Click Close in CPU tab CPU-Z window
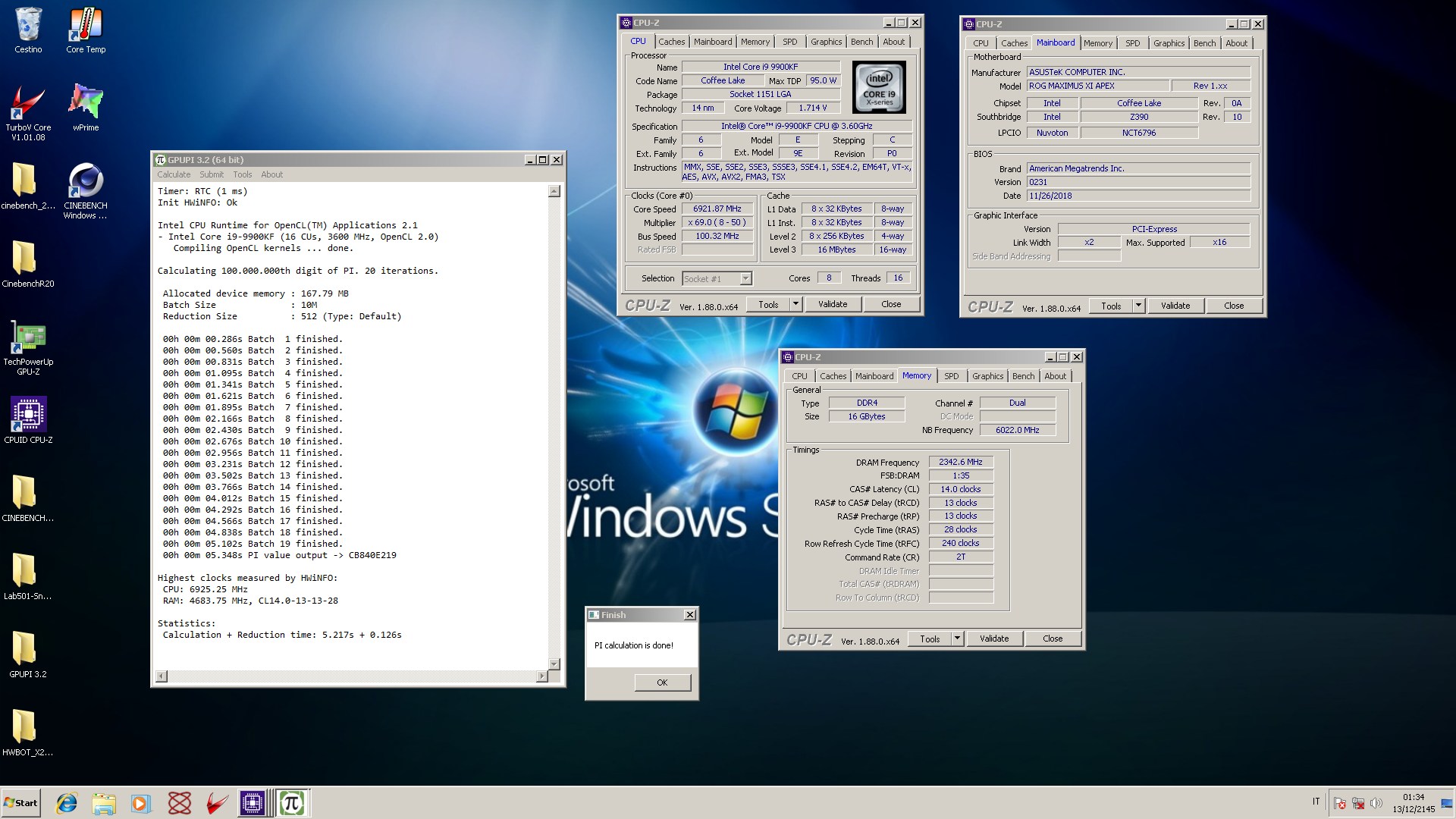 891,304
